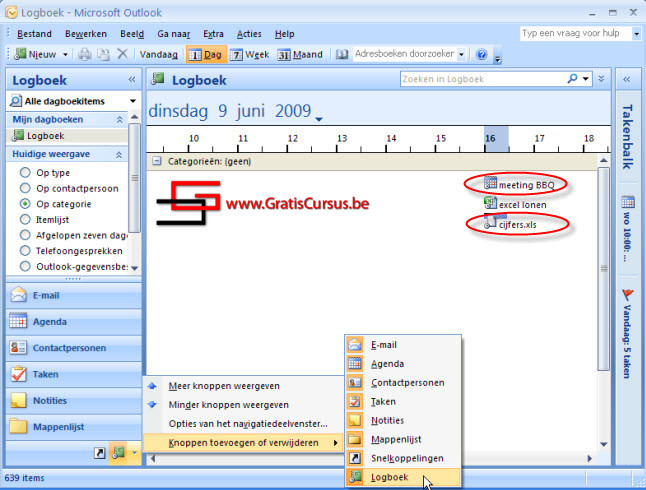Open the Nieuw dropdown arrow
This screenshot has height=490, width=646.
click(65, 54)
